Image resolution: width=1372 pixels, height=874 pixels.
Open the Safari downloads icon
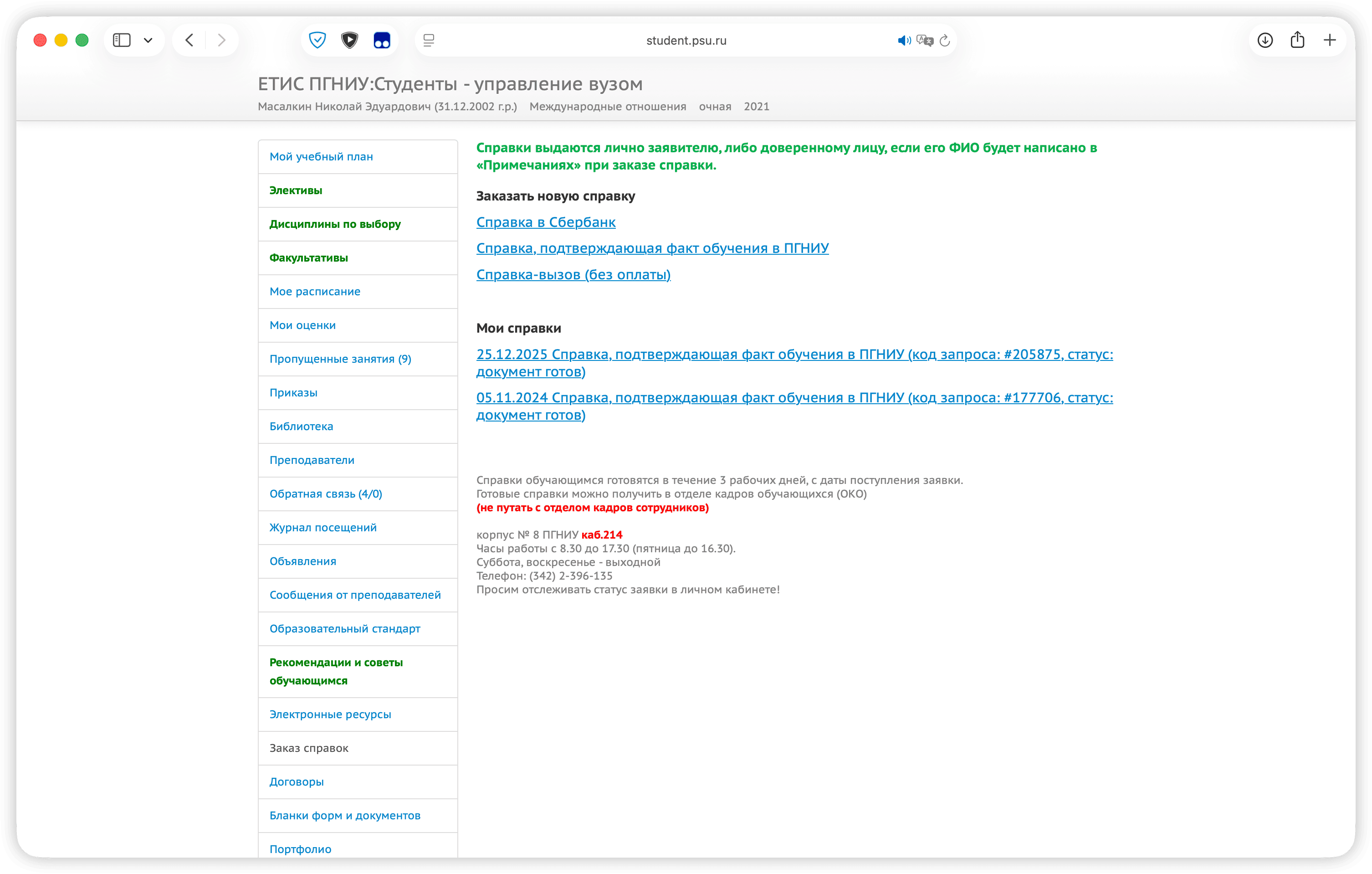pos(1265,40)
